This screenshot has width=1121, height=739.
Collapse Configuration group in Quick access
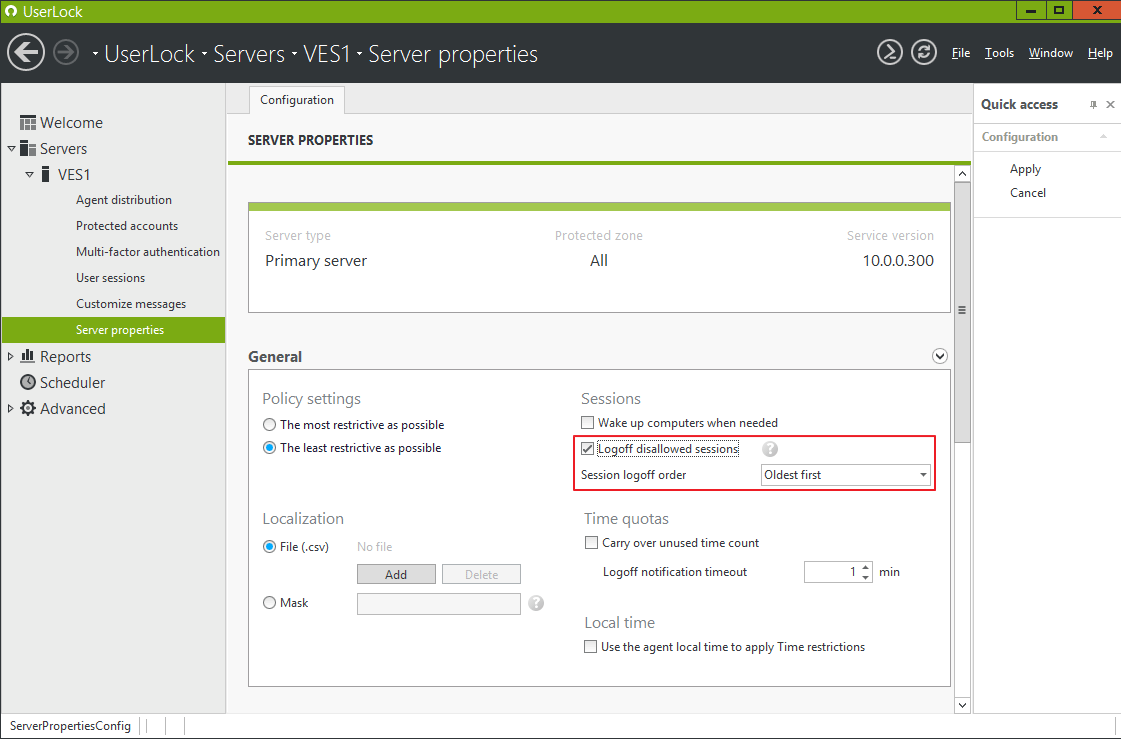(1103, 137)
